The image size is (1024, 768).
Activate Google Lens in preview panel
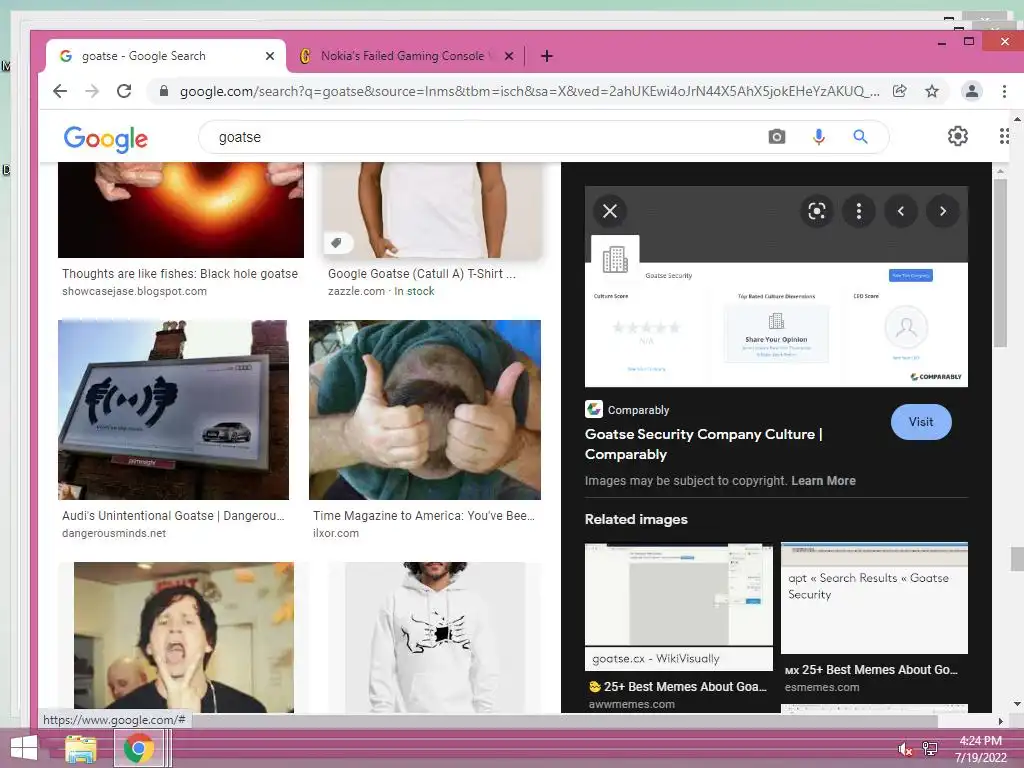click(x=816, y=211)
